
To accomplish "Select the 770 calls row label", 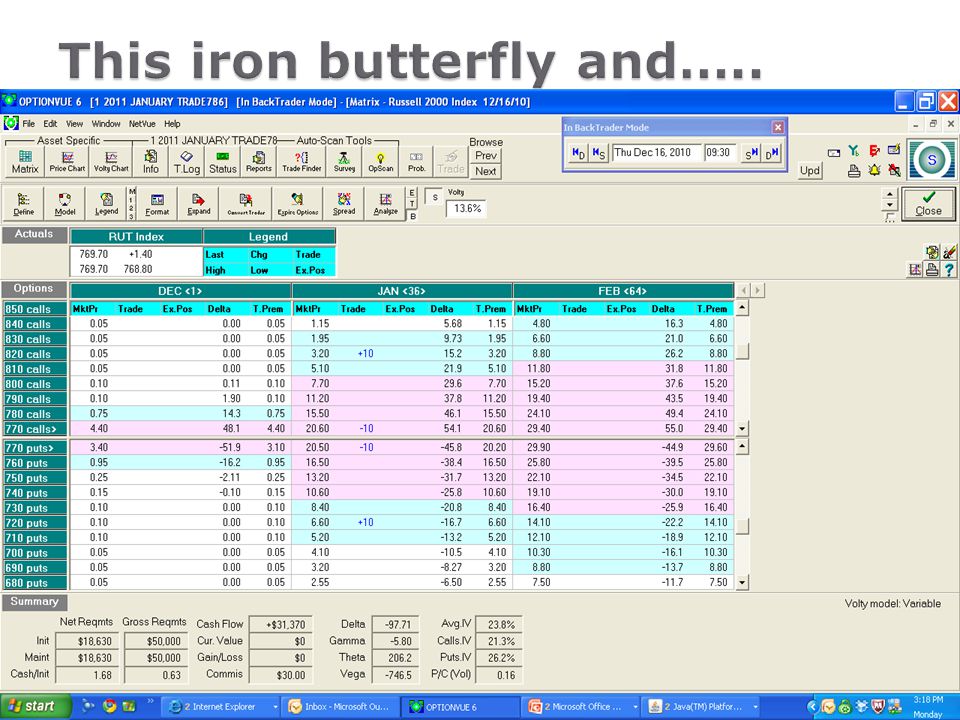I will 34,429.
